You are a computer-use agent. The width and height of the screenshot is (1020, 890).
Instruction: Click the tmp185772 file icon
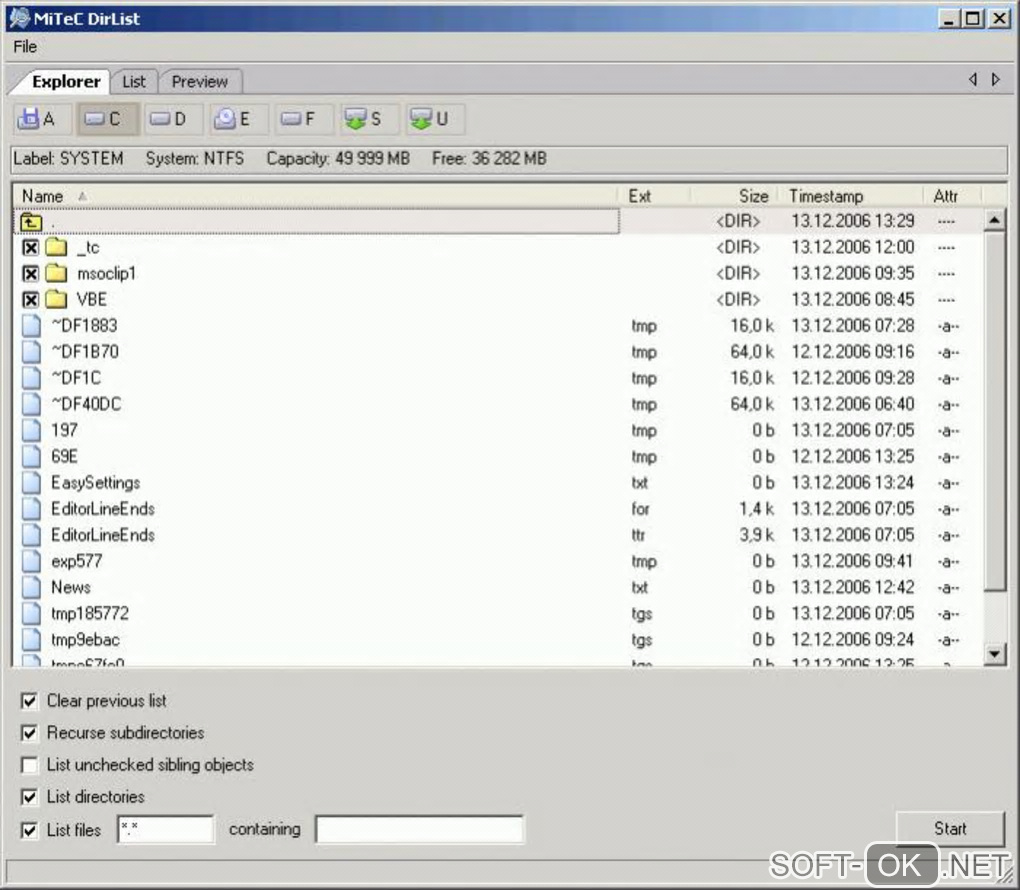(x=31, y=614)
